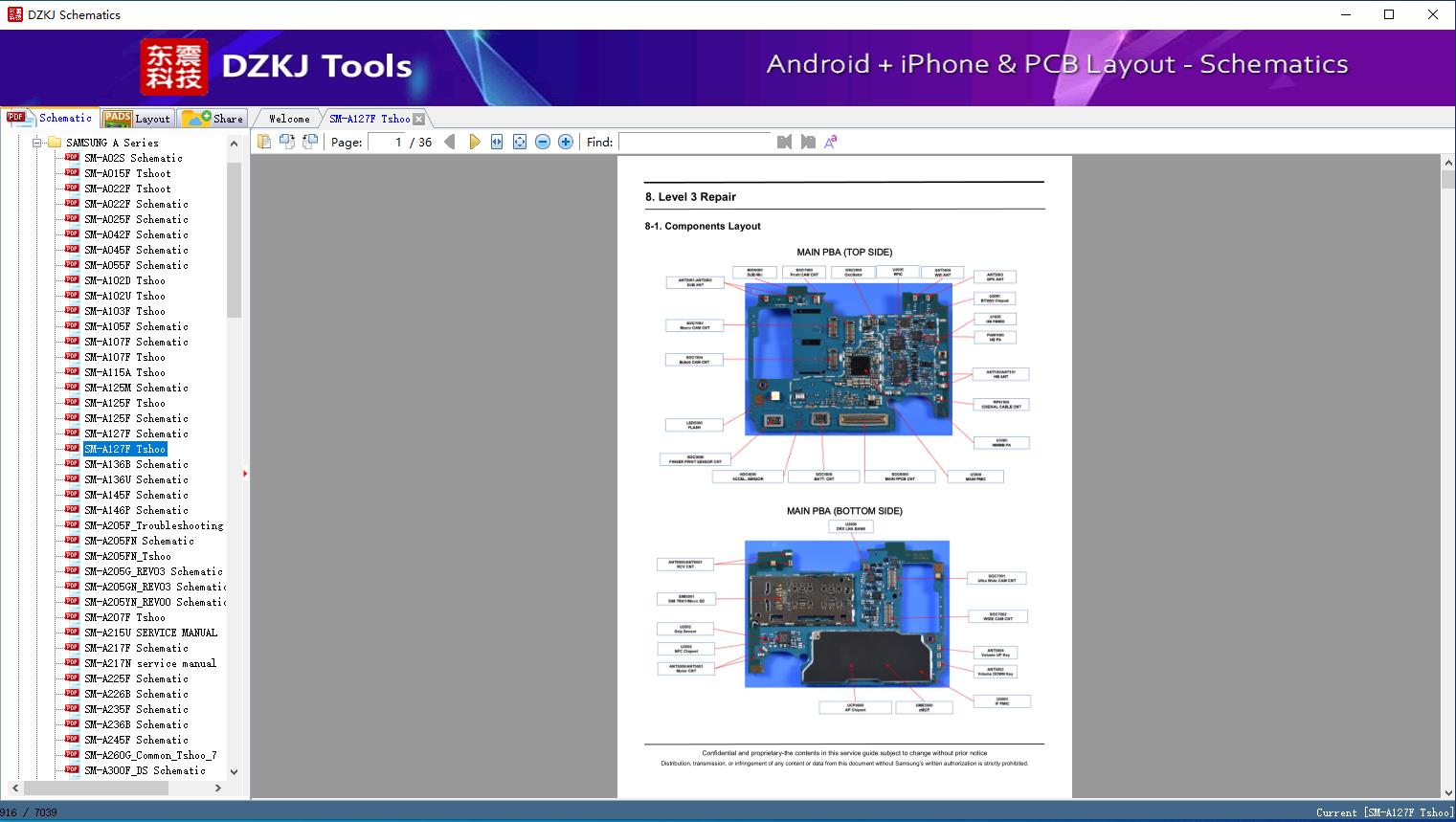The image size is (1456, 822).
Task: Collapse the SAMSUNG A Series tree node
Action: click(x=37, y=143)
